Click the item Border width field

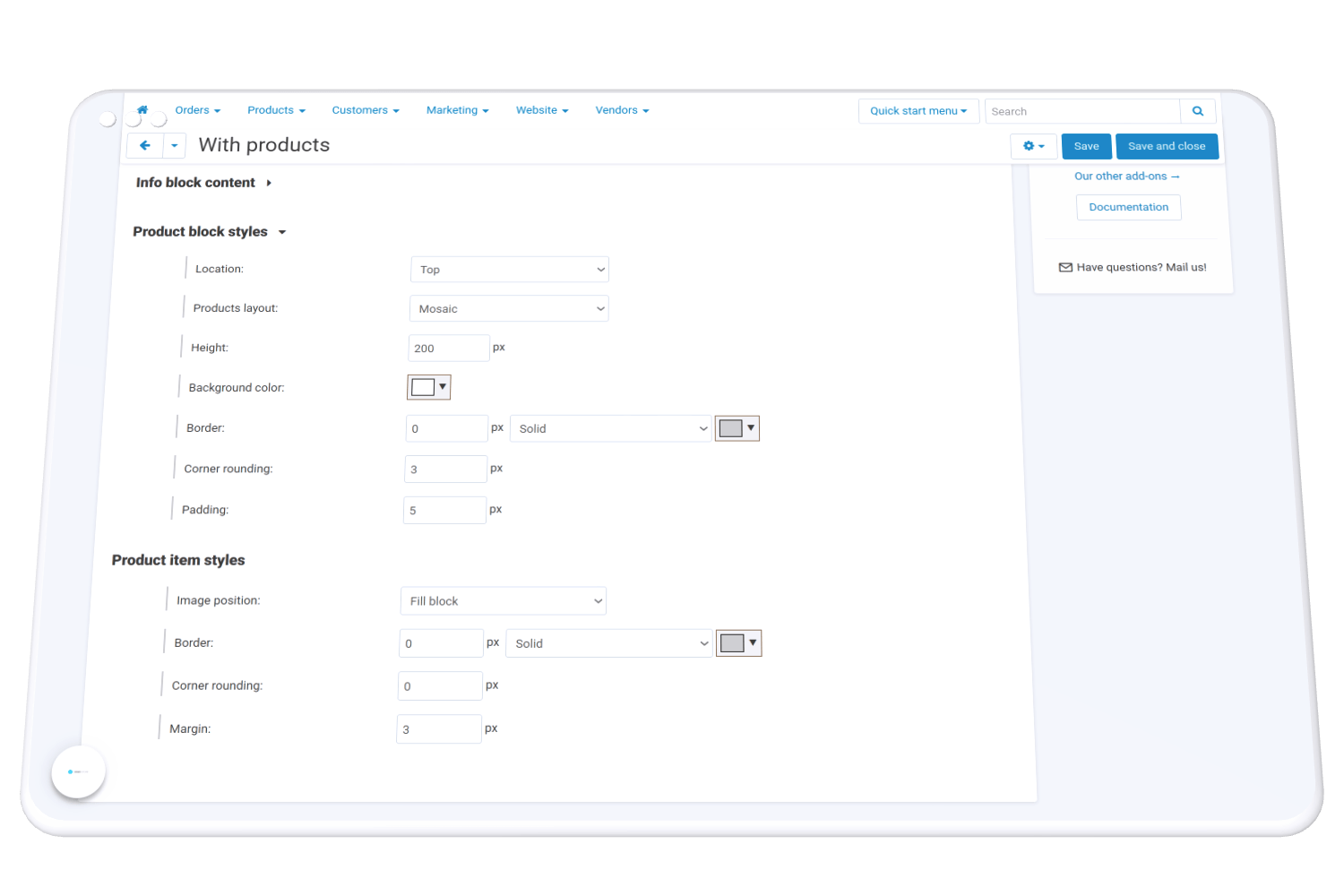441,643
